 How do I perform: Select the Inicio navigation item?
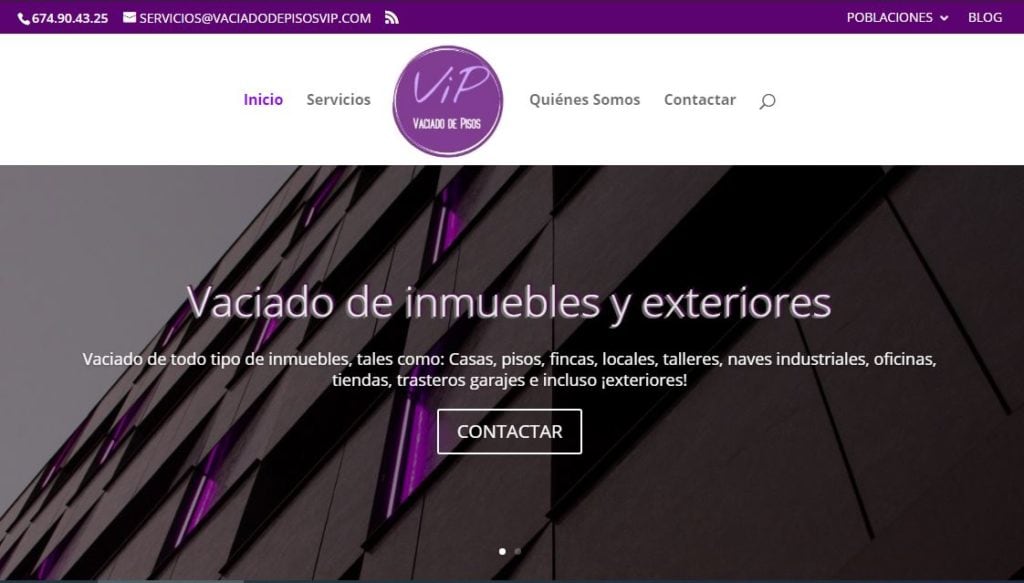pyautogui.click(x=263, y=99)
